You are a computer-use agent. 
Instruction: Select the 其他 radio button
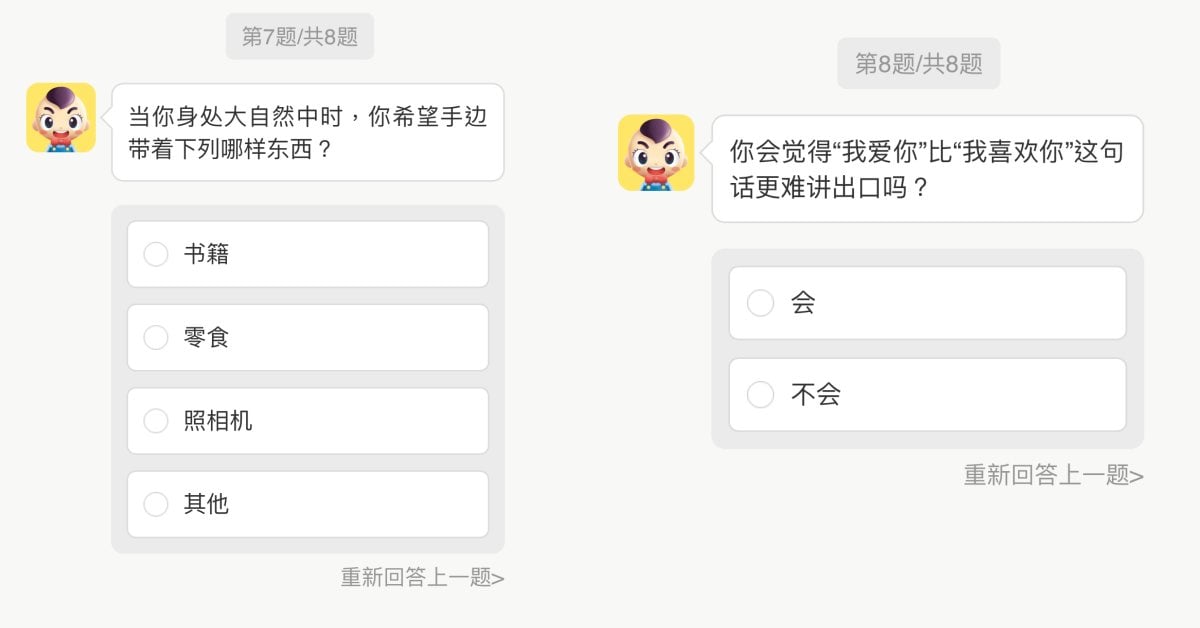pos(156,504)
